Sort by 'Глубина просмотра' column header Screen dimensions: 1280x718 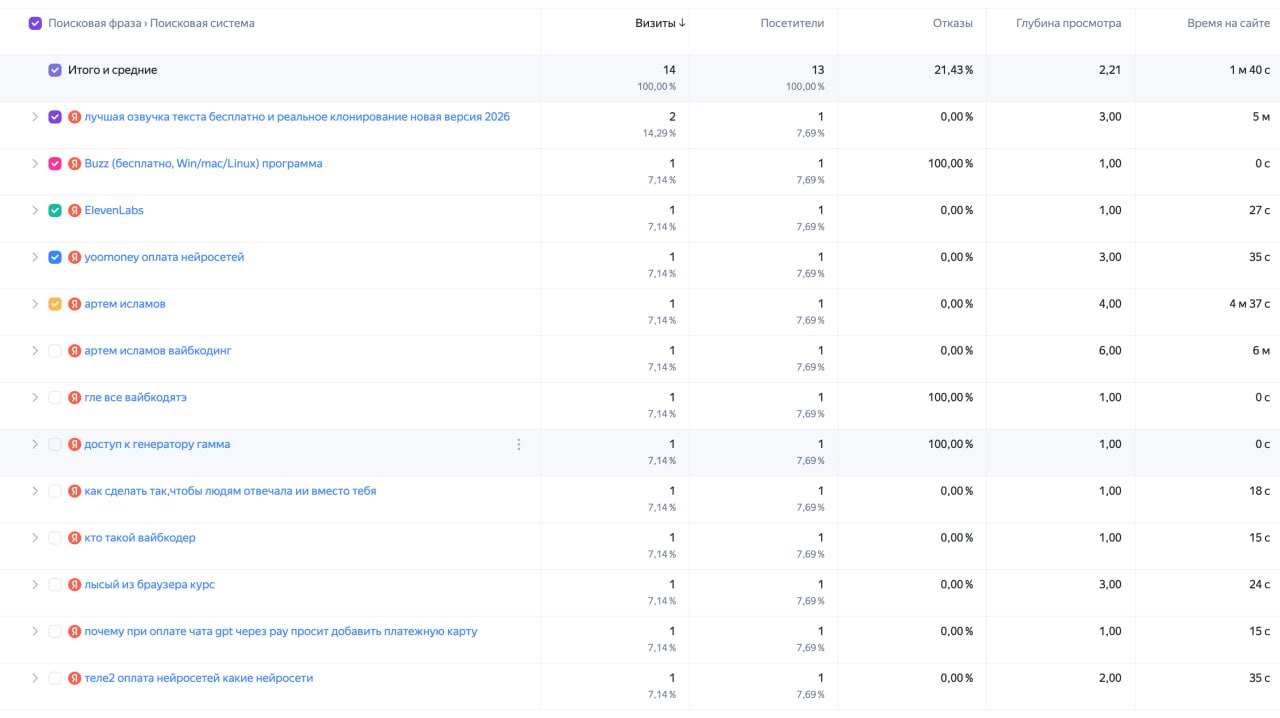(x=1069, y=23)
